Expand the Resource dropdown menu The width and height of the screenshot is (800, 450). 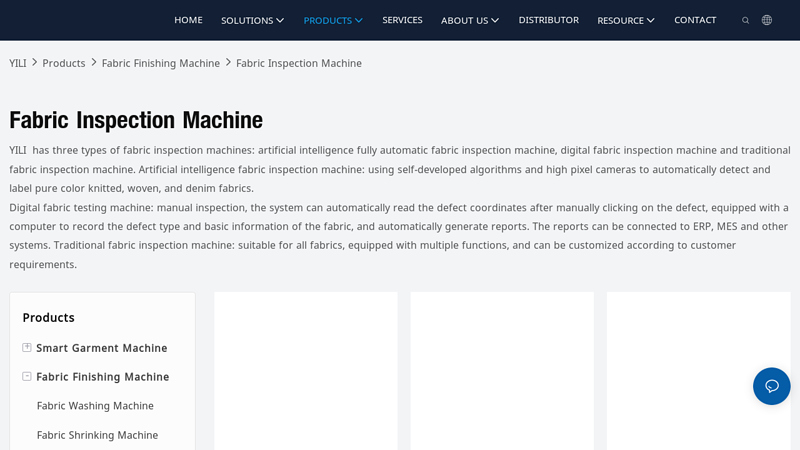click(625, 20)
